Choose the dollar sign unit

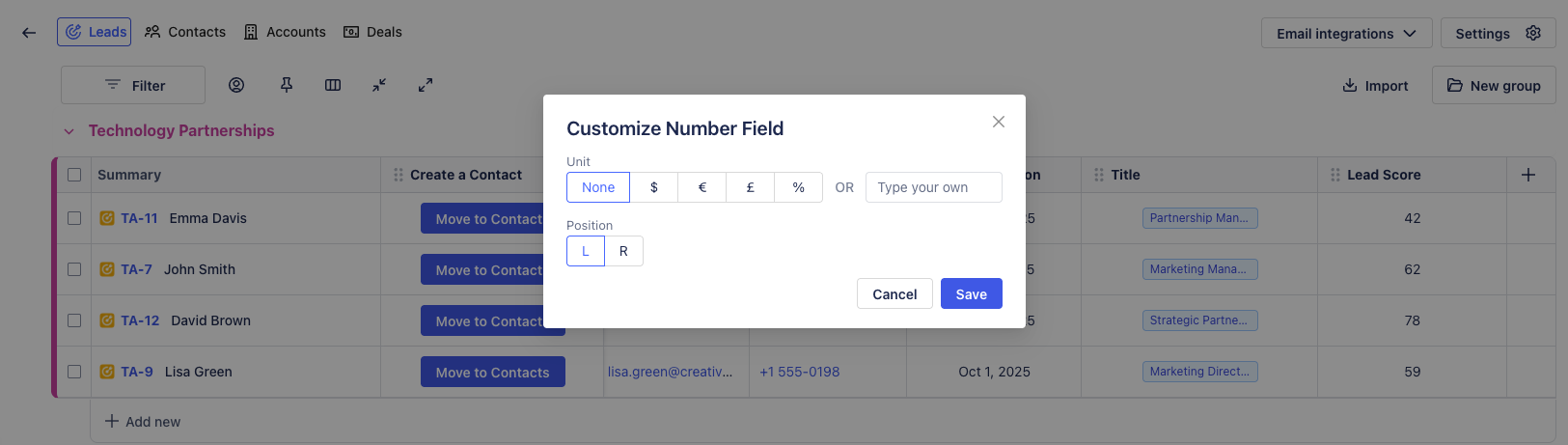tap(654, 187)
